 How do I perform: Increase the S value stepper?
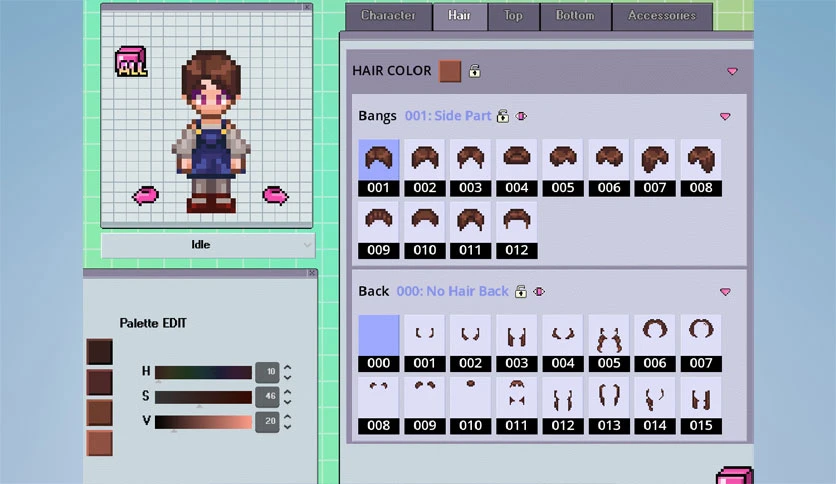click(287, 392)
